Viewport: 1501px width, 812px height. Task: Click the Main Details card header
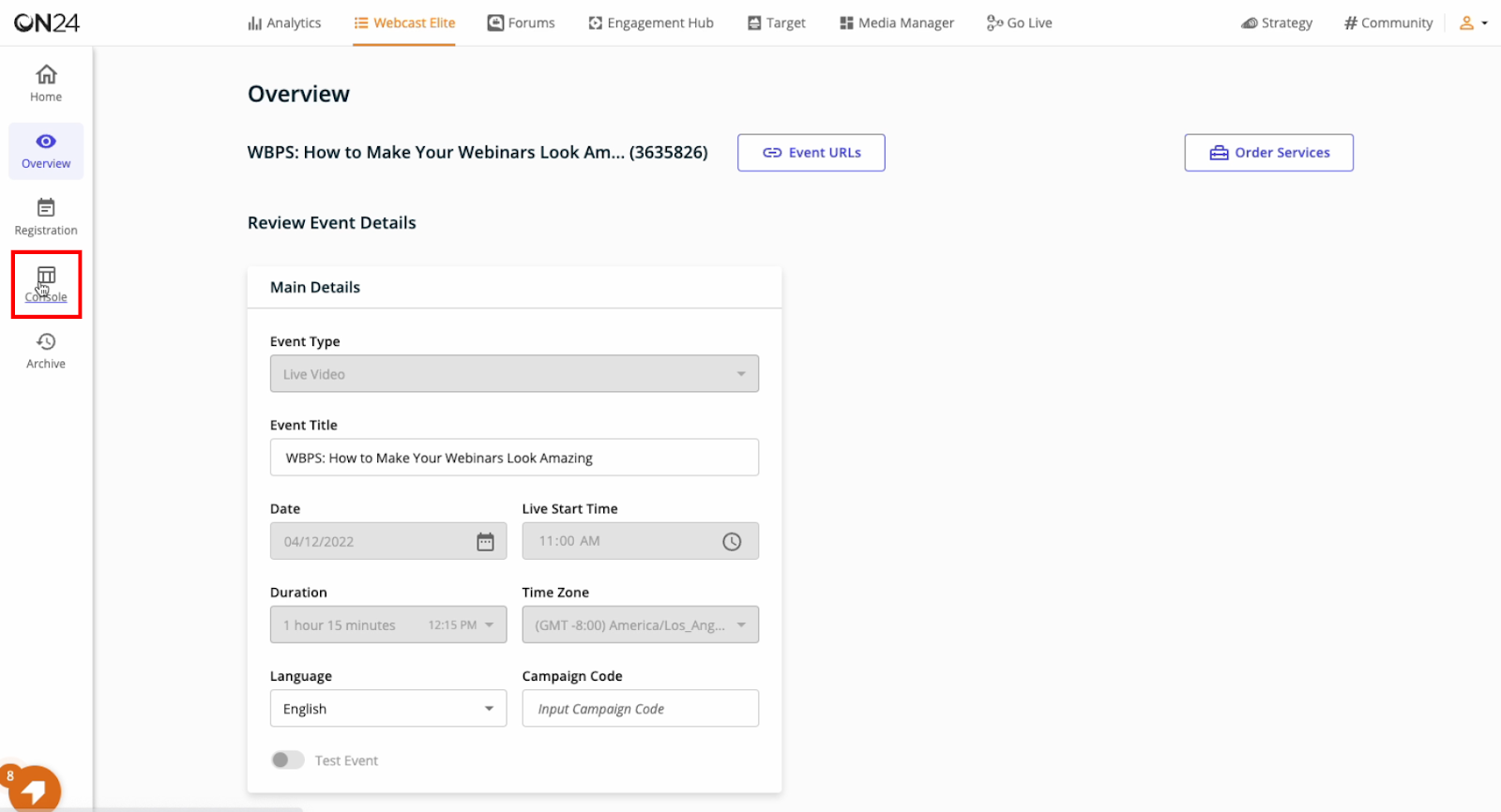point(514,287)
